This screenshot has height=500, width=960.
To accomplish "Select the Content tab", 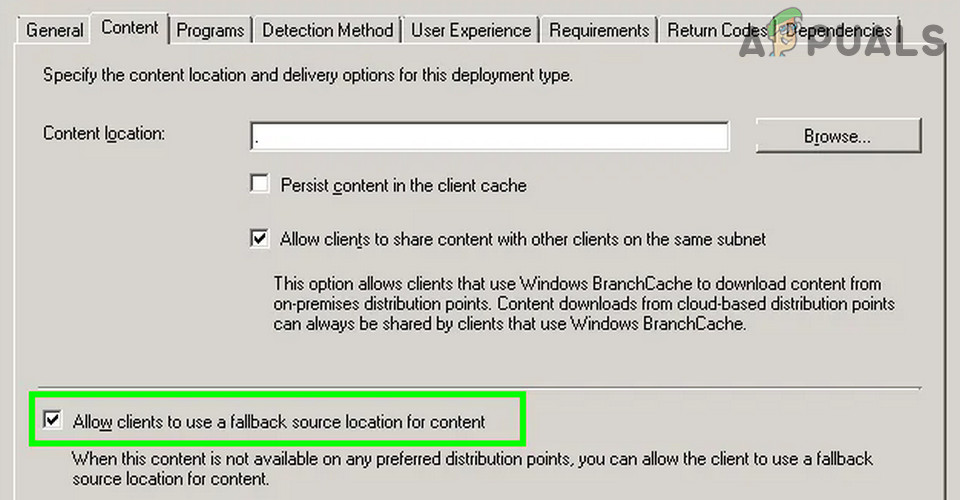I will 130,28.
